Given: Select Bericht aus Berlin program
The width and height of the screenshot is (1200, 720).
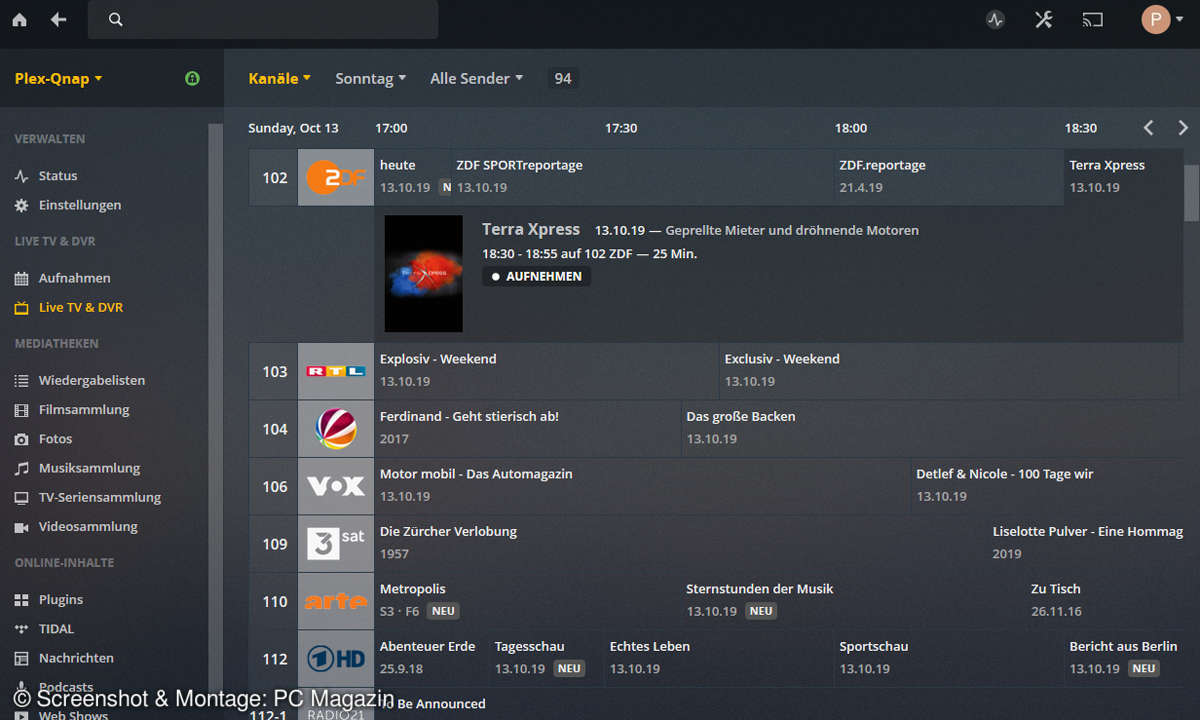Looking at the screenshot, I should click(x=1122, y=658).
